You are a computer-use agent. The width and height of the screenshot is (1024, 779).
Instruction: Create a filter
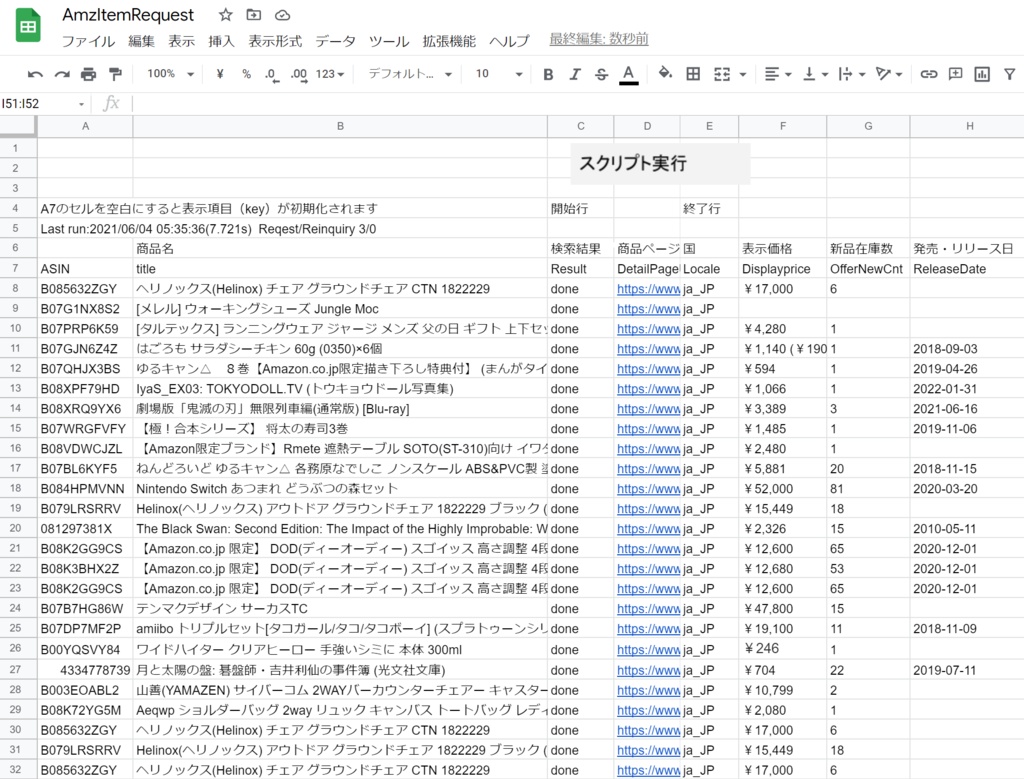click(x=1010, y=74)
